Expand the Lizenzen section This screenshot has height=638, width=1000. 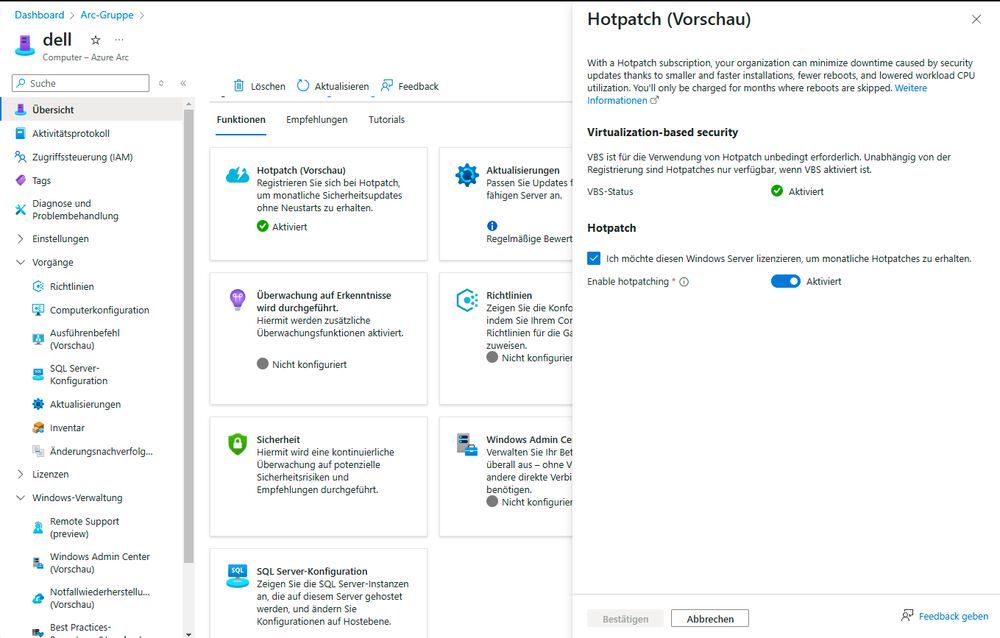[20, 474]
